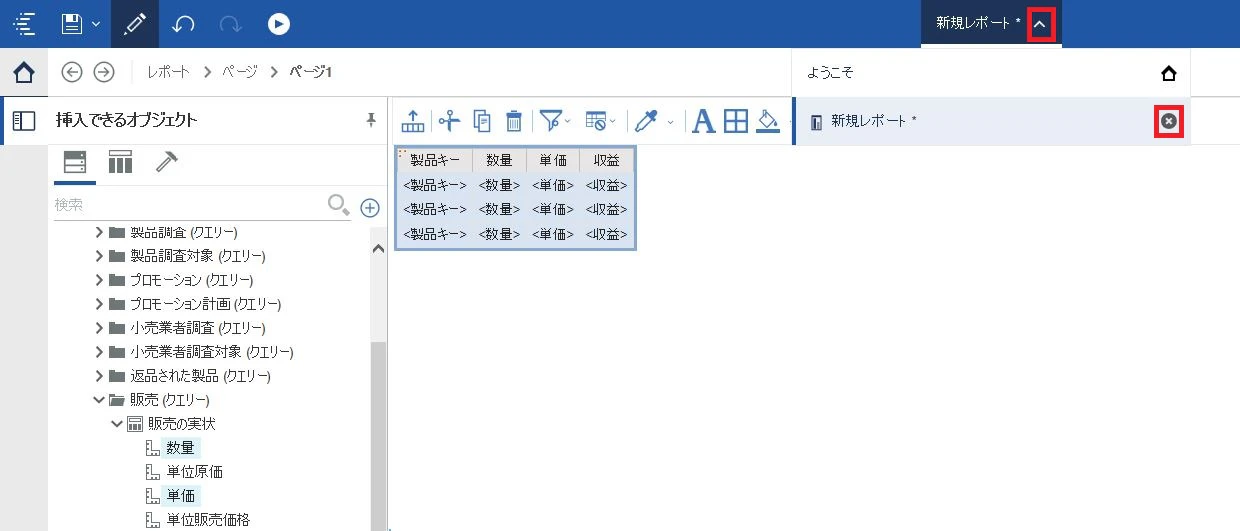Run the report with play button

279,23
